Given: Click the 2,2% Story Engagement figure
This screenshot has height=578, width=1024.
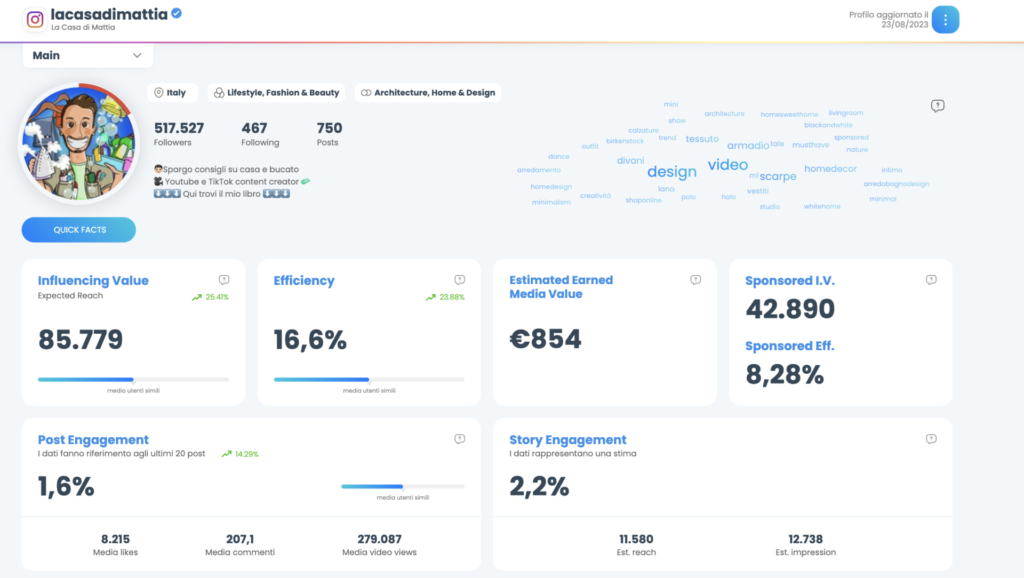Looking at the screenshot, I should tap(539, 487).
